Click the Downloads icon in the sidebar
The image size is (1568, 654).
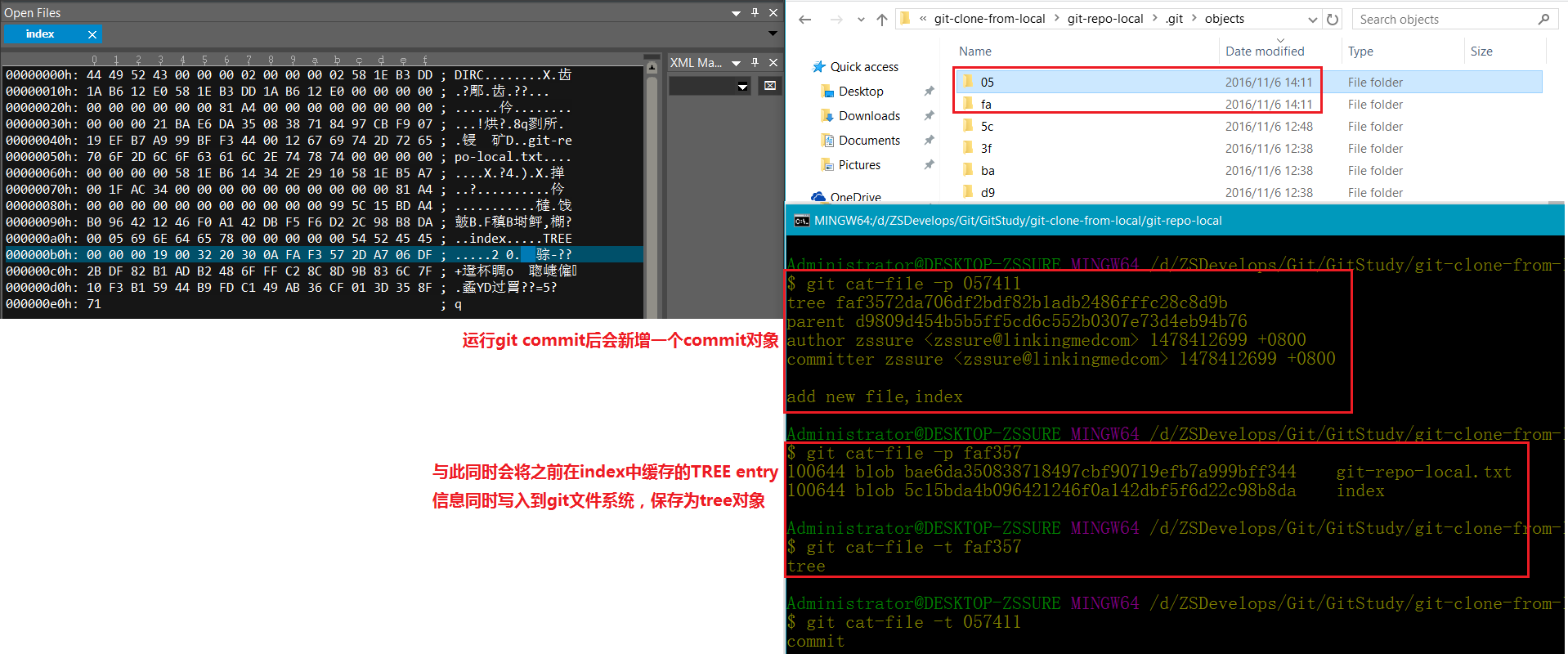pyautogui.click(x=827, y=116)
